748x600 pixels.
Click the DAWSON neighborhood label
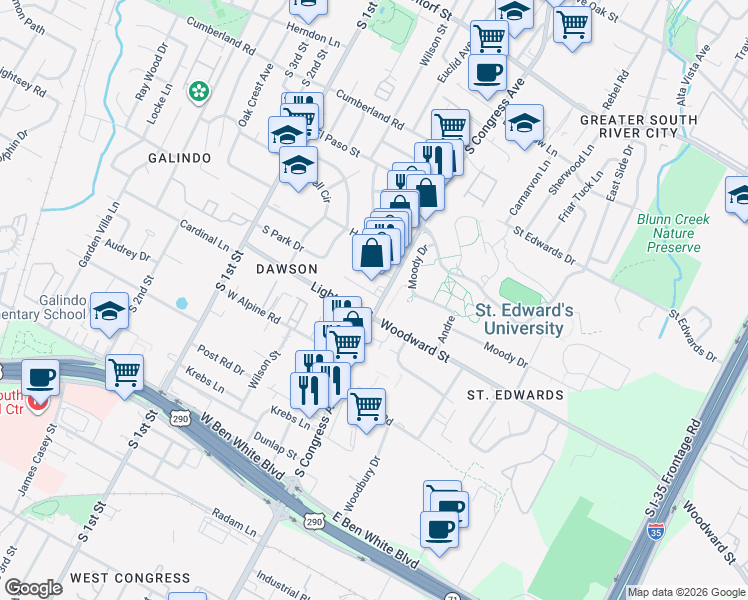287,269
